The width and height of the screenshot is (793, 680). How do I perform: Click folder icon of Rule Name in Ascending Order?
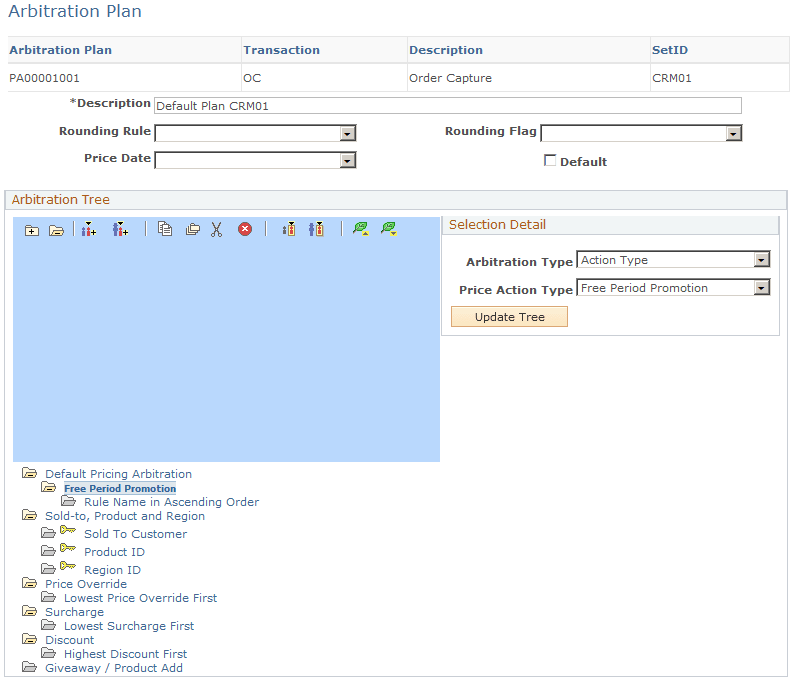[x=68, y=501]
